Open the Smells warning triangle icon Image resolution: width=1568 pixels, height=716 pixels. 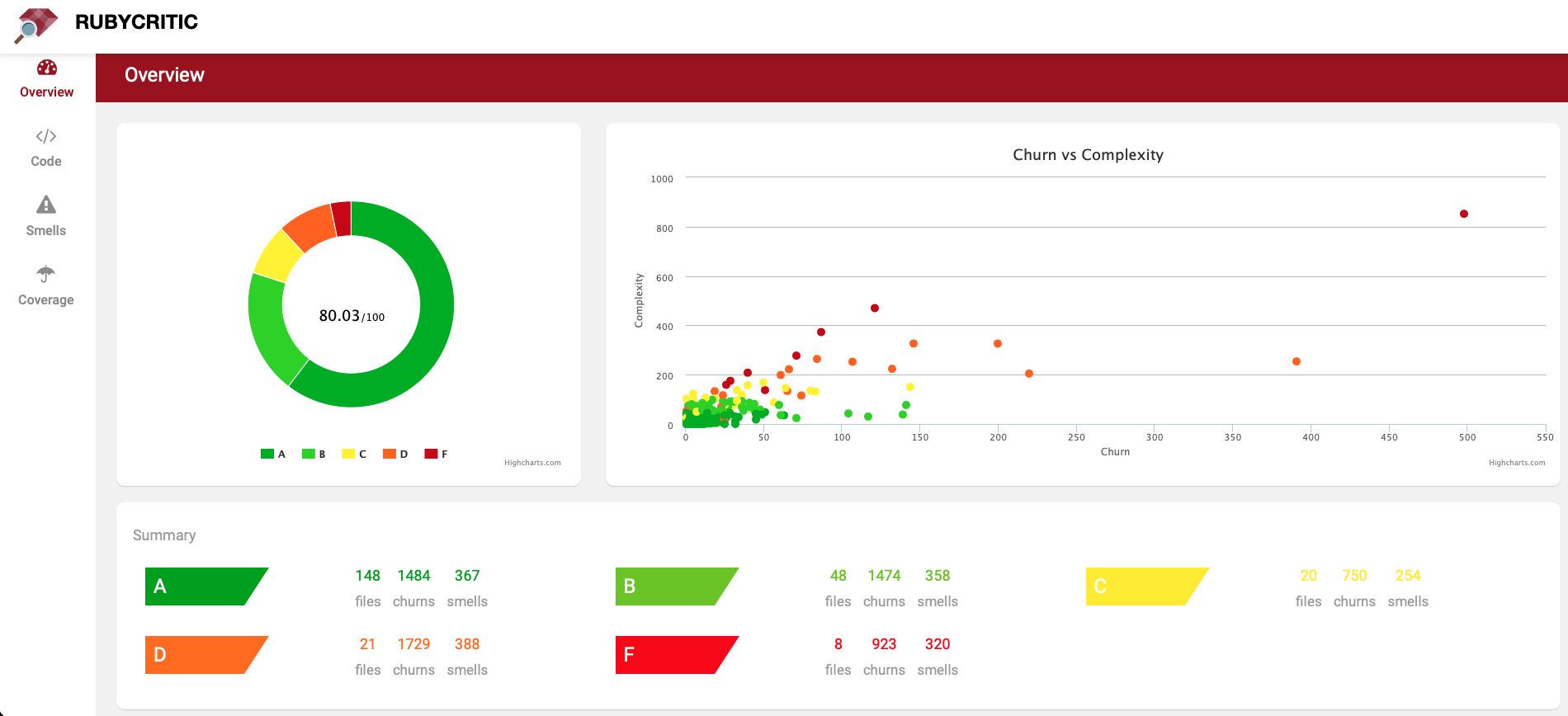(46, 205)
